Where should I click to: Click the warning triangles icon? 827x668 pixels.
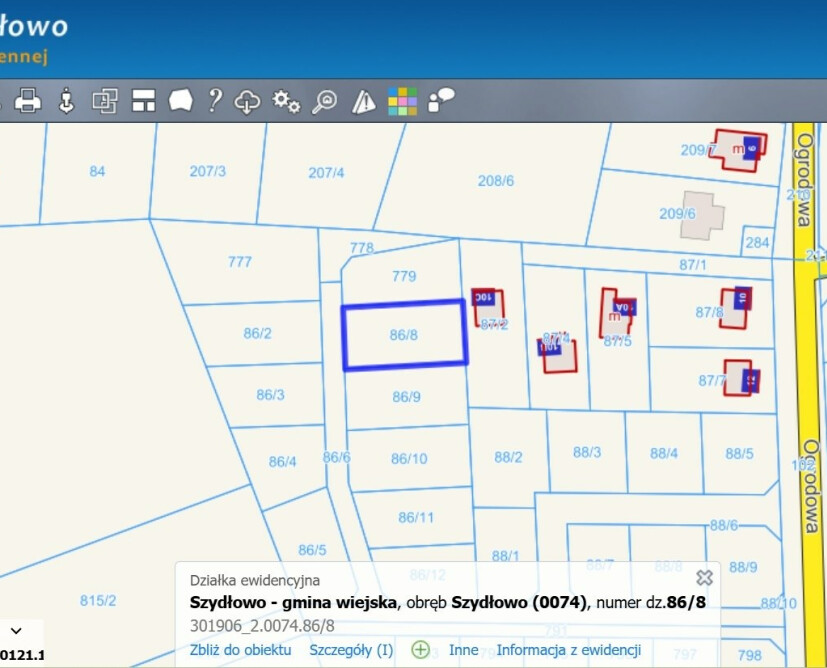pyautogui.click(x=363, y=101)
